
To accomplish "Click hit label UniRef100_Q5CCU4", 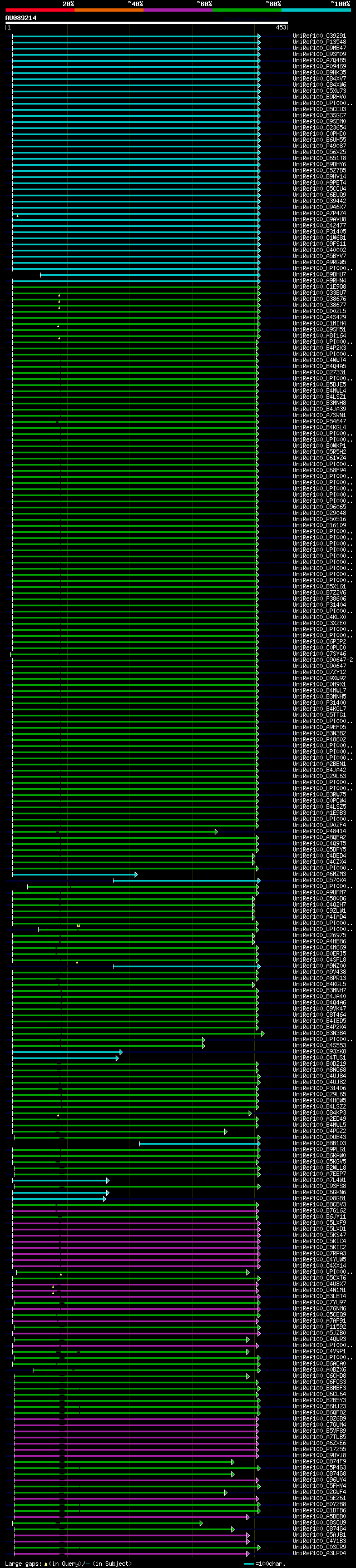I will coord(319,189).
